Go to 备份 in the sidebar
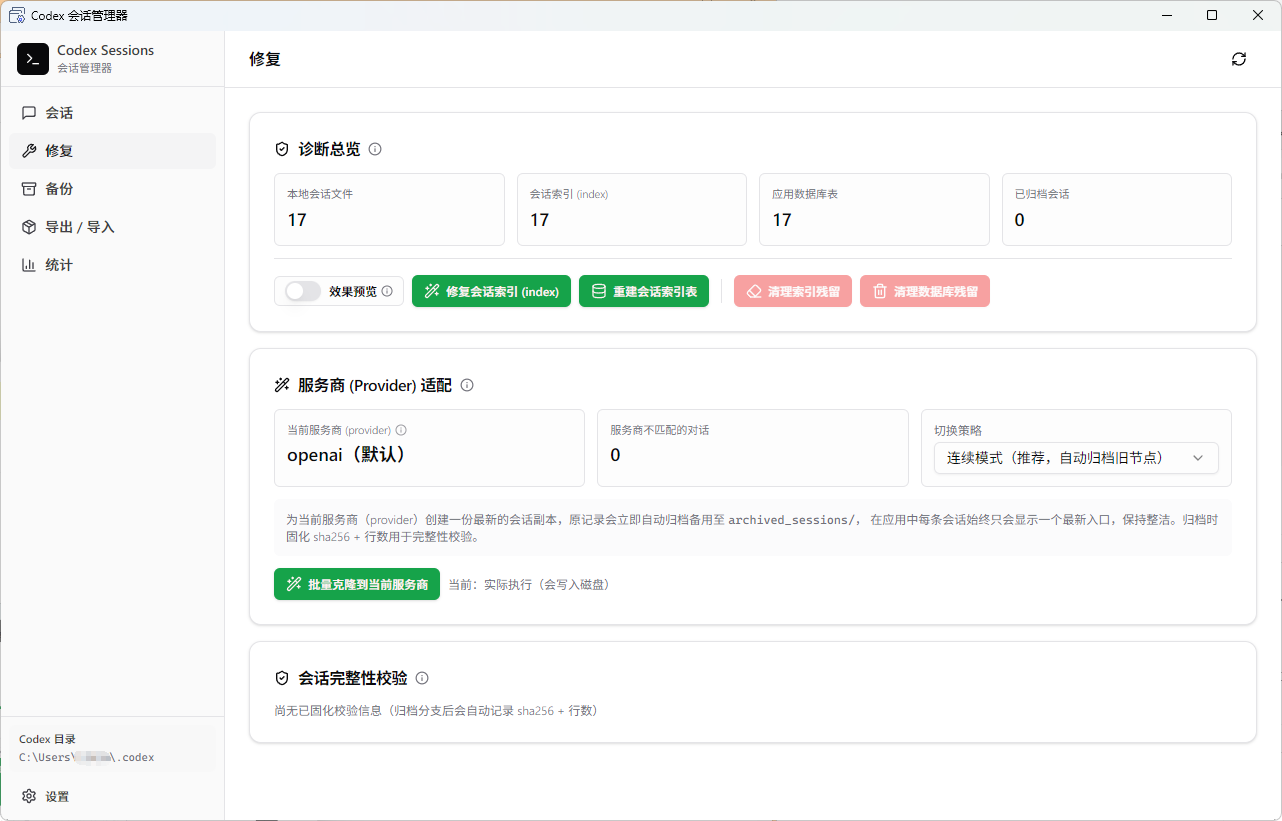Image resolution: width=1282 pixels, height=821 pixels. click(112, 189)
